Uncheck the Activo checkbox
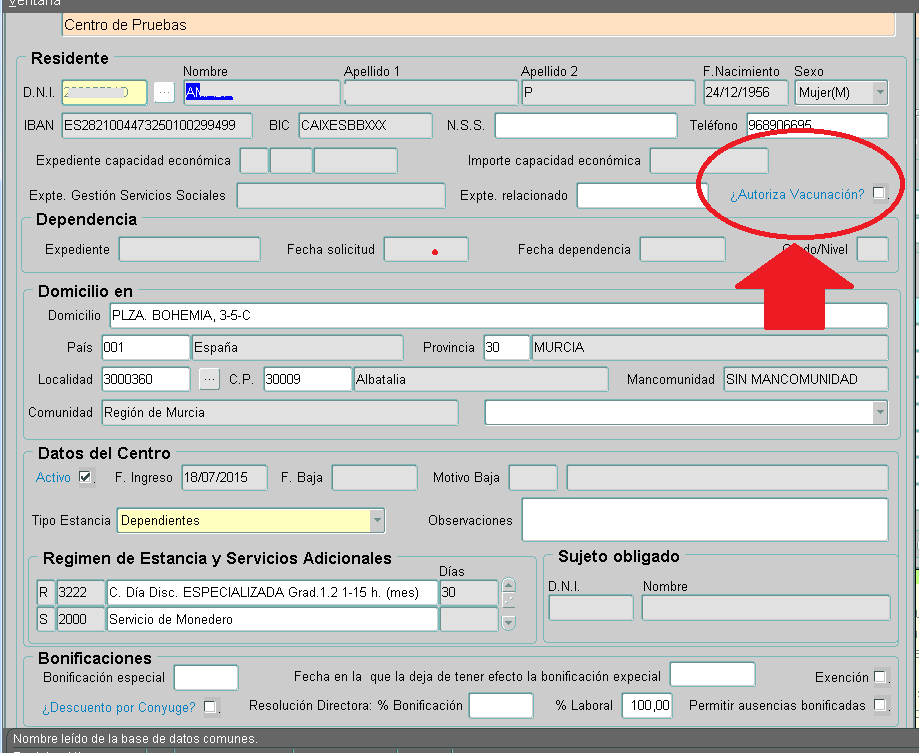 (85, 477)
